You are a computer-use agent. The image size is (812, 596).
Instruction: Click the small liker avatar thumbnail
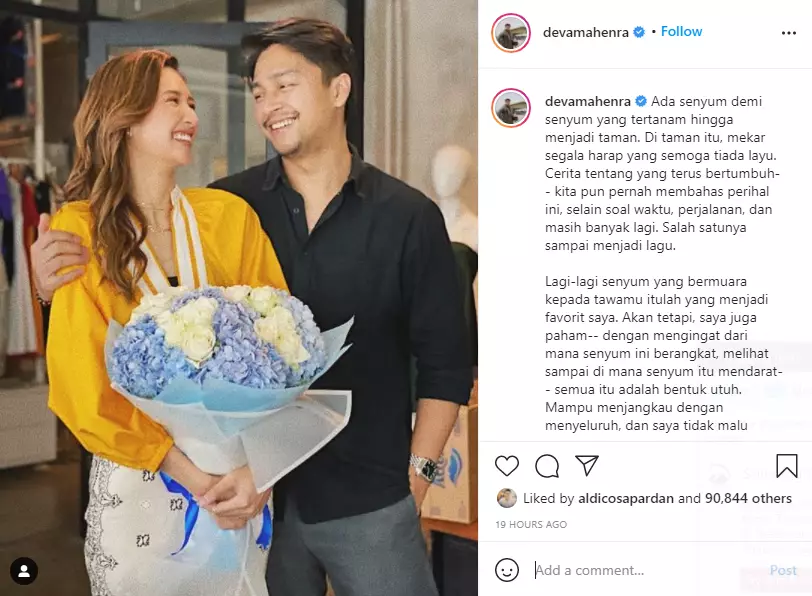pos(506,498)
